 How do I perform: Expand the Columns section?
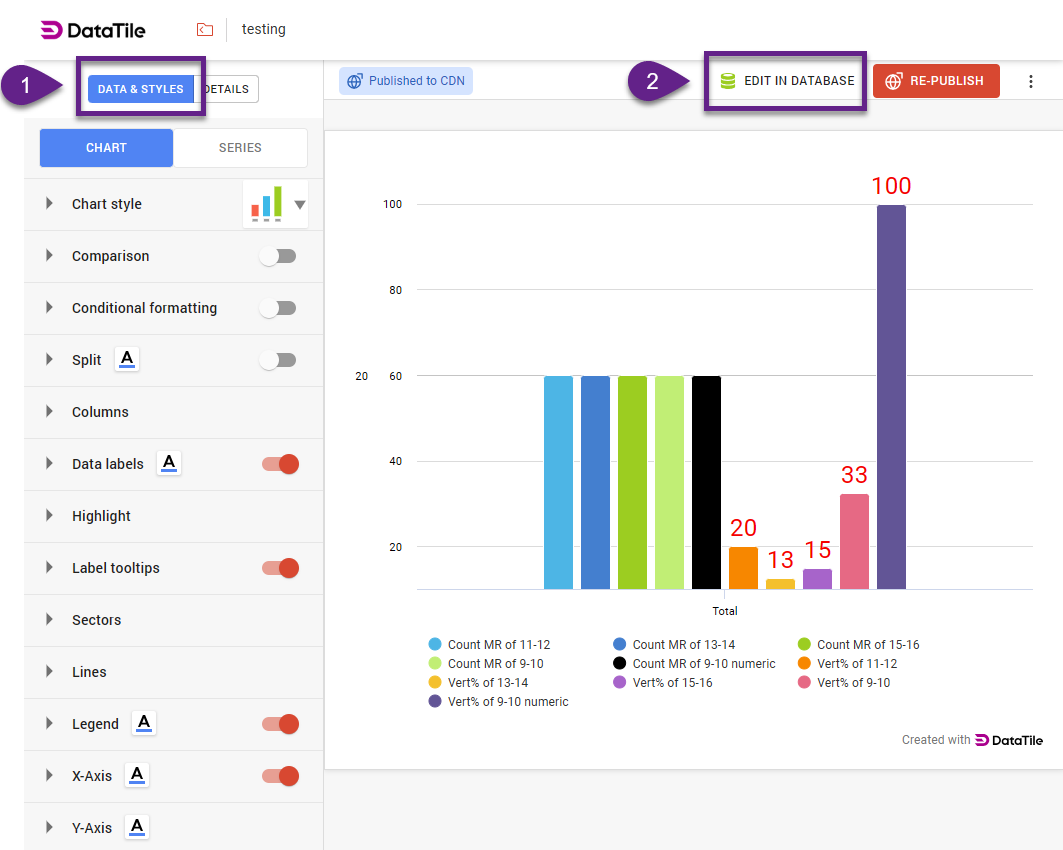point(49,412)
